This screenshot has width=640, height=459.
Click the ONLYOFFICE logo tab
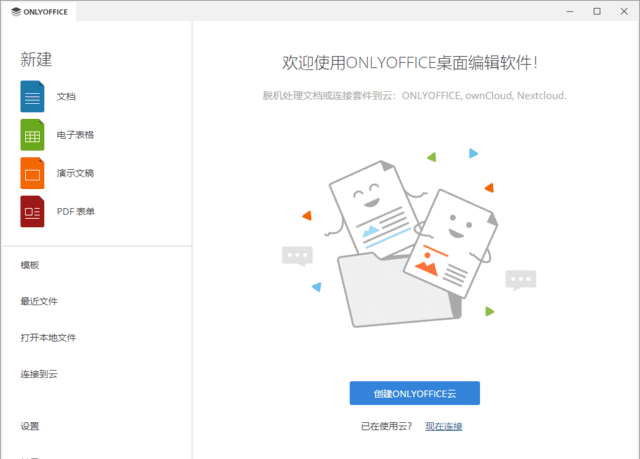(39, 12)
